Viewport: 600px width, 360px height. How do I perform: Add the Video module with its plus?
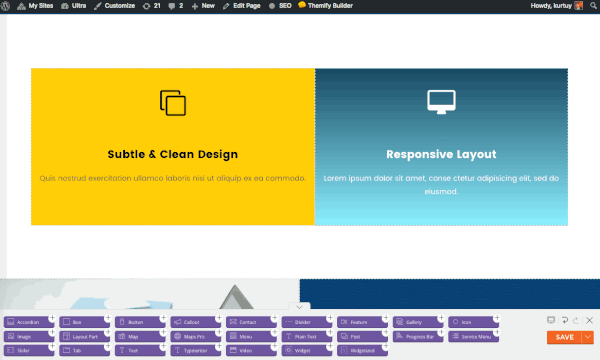point(274,346)
